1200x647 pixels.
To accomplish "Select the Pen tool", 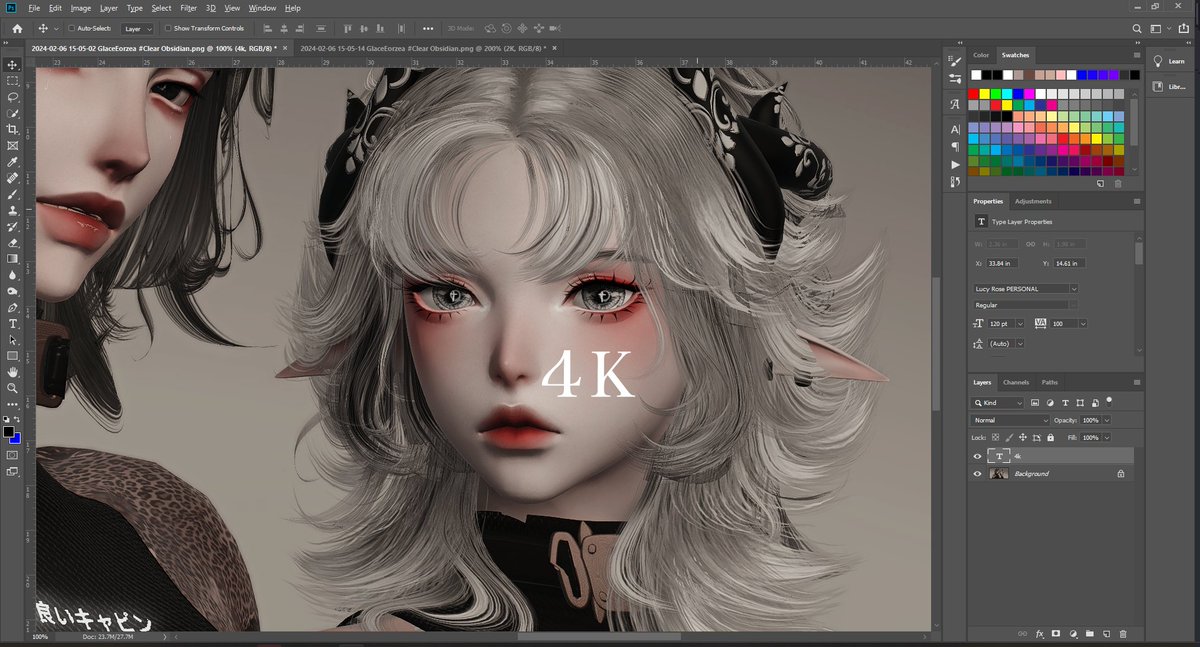I will (12, 307).
